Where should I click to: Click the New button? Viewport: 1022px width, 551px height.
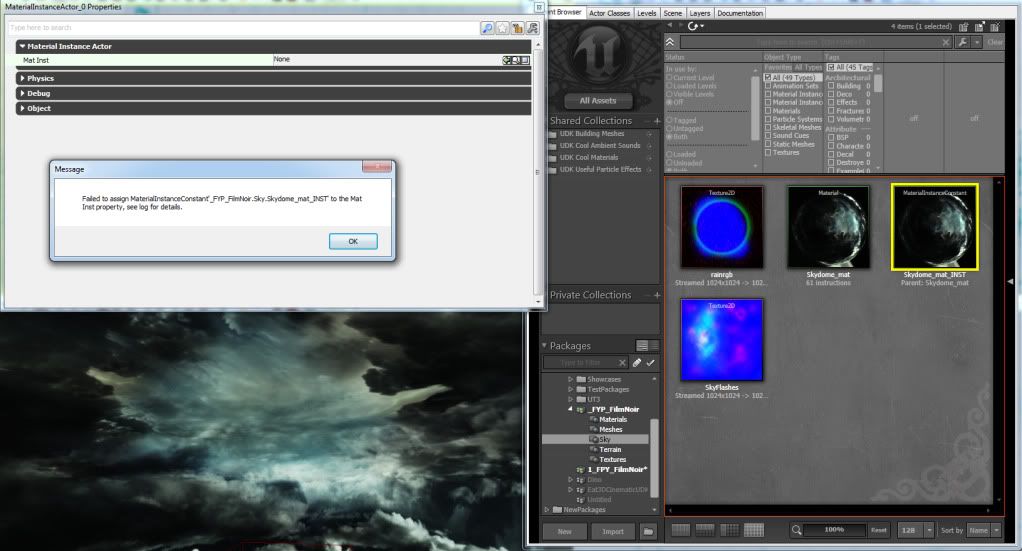[x=564, y=531]
